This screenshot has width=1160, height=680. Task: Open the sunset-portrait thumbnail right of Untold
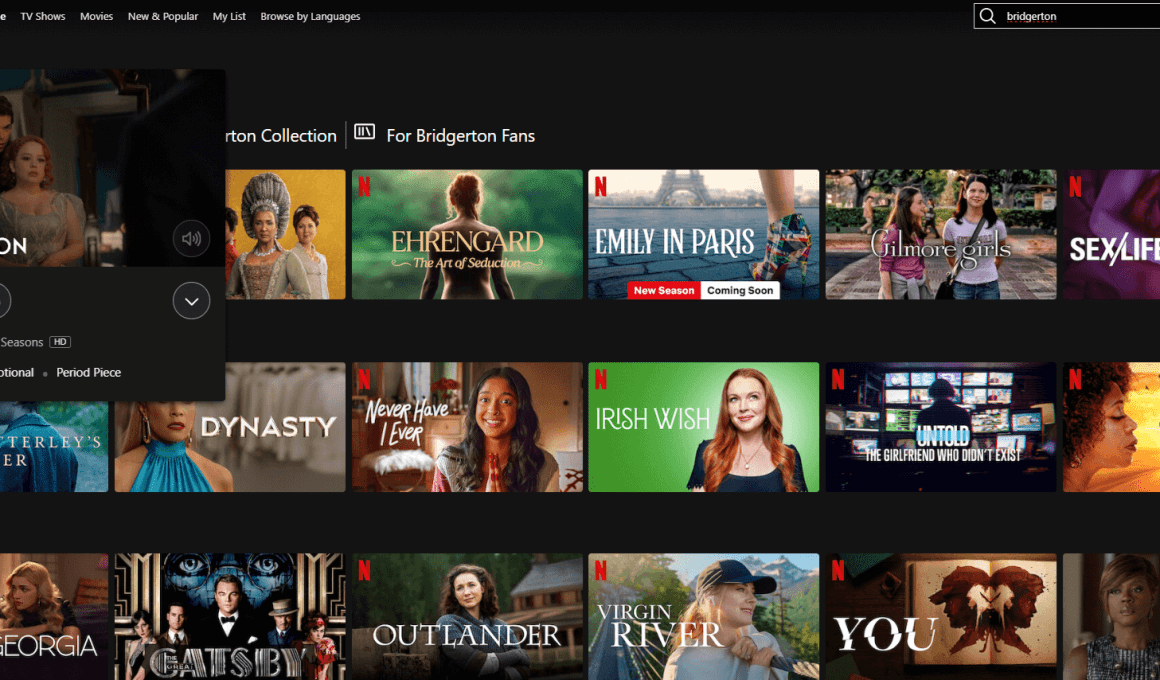click(x=1111, y=427)
